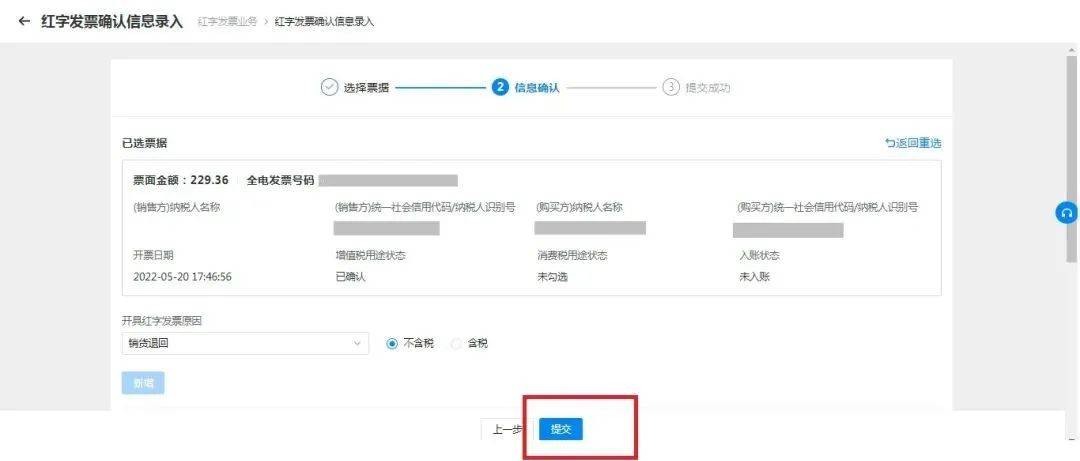Click the 全电发票号码 grayed number field
Screen dimensions: 1080x461
pos(388,181)
